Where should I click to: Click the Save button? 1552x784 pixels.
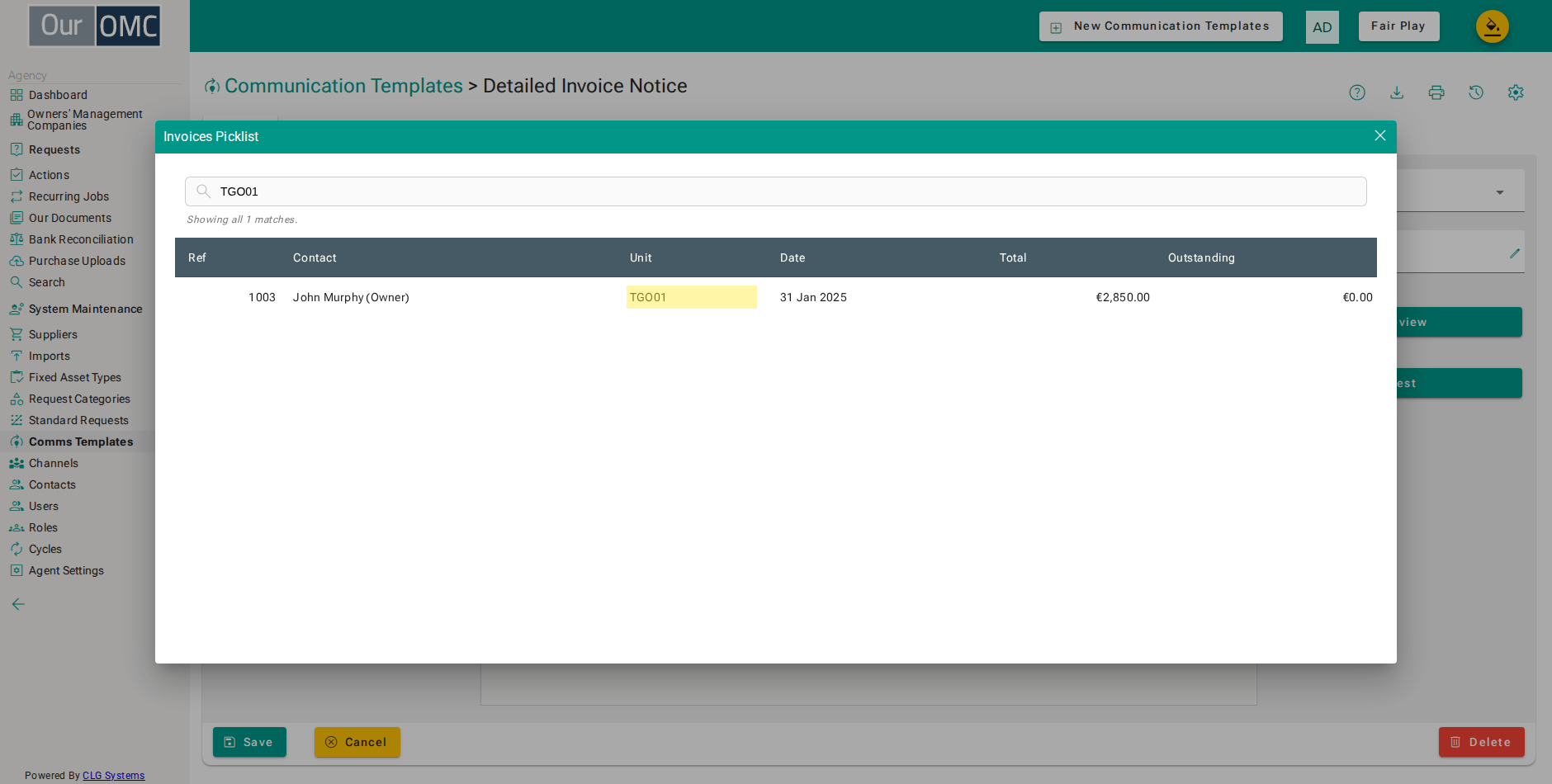tap(249, 742)
